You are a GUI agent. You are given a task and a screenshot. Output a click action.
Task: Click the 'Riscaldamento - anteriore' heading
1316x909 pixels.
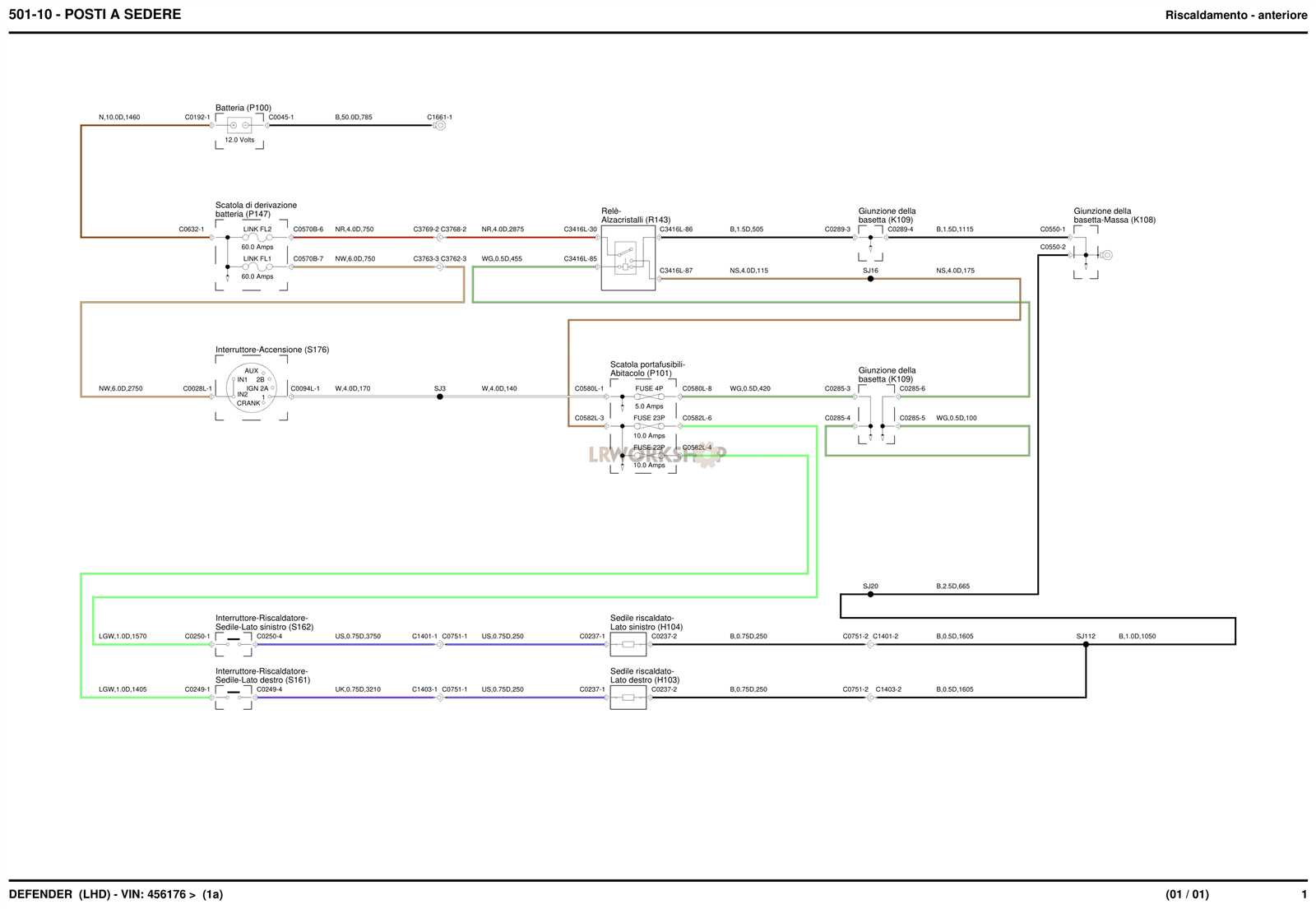pos(1236,15)
